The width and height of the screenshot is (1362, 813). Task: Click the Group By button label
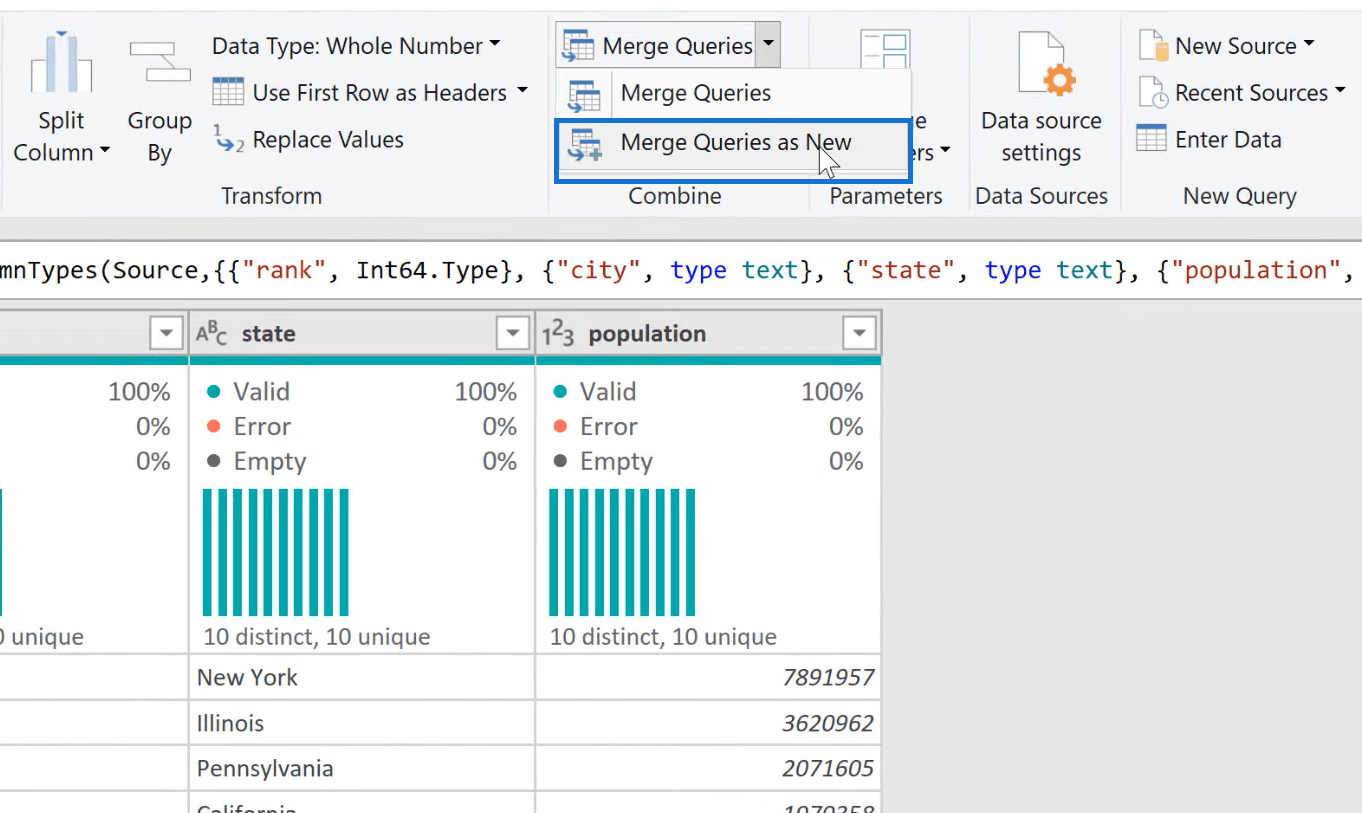[x=160, y=137]
